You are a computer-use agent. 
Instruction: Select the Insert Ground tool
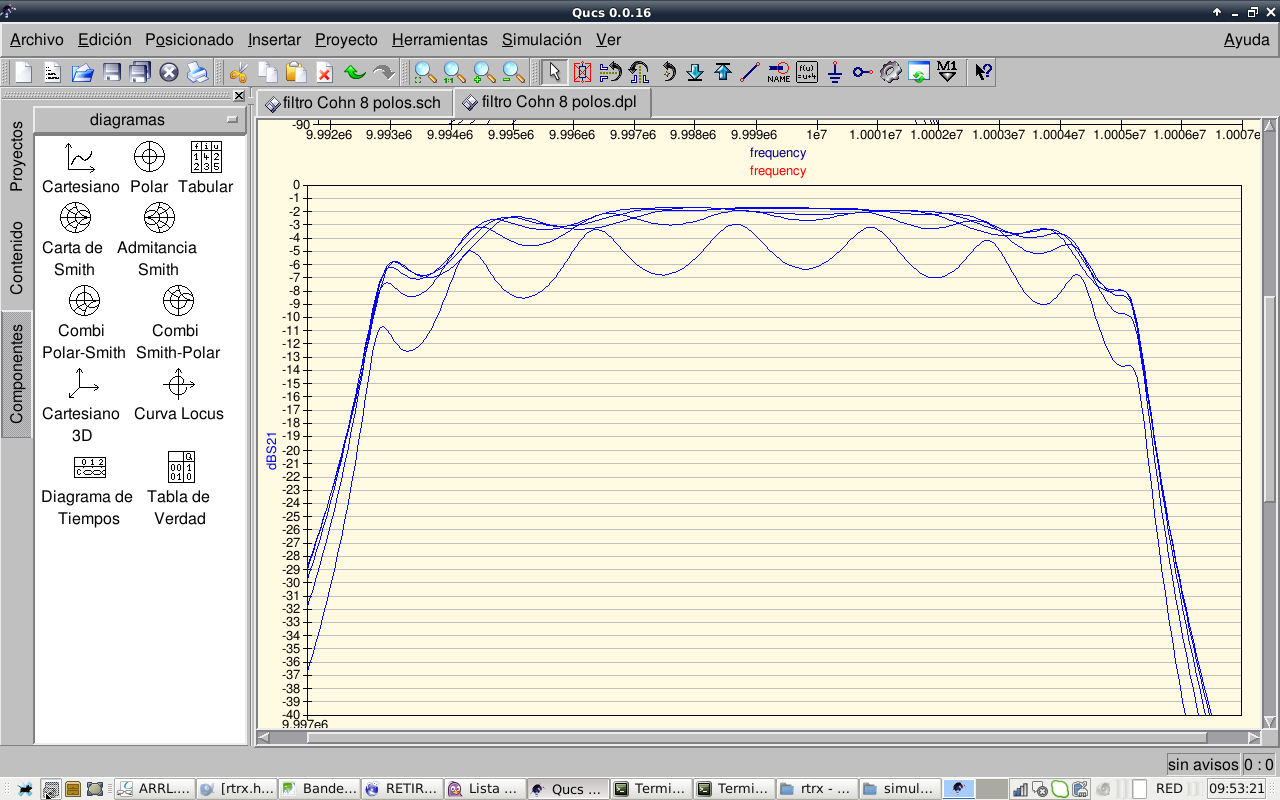coord(835,72)
